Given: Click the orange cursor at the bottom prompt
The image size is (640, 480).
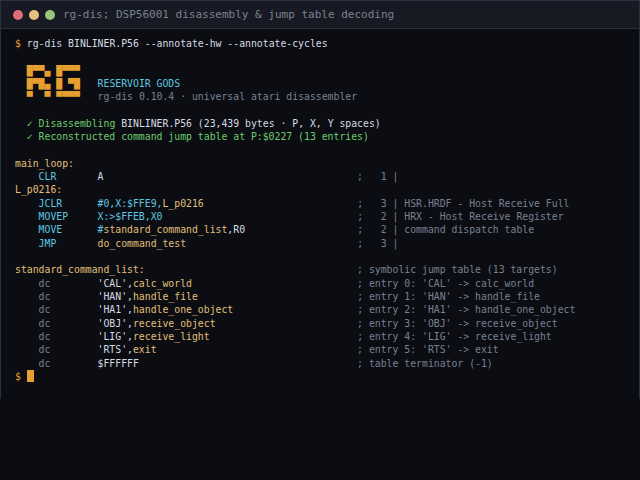Looking at the screenshot, I should click(30, 376).
